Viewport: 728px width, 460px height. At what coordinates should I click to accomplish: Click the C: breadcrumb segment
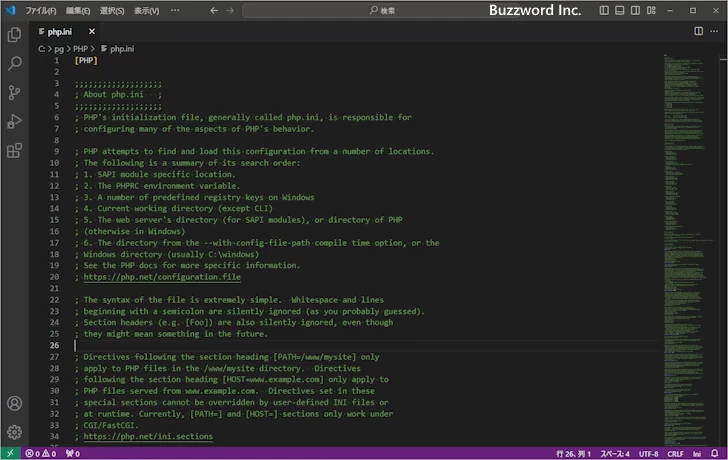click(42, 49)
